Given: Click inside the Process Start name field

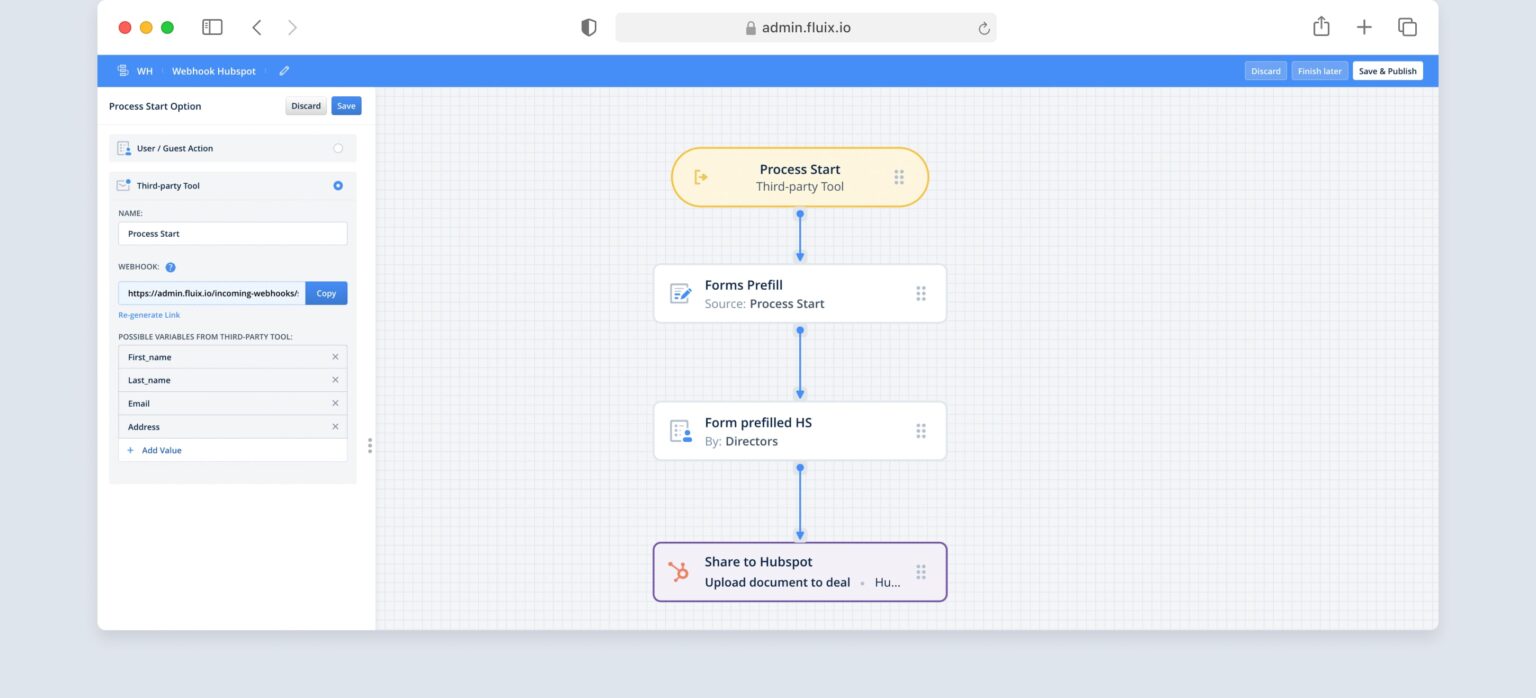Looking at the screenshot, I should click(232, 233).
